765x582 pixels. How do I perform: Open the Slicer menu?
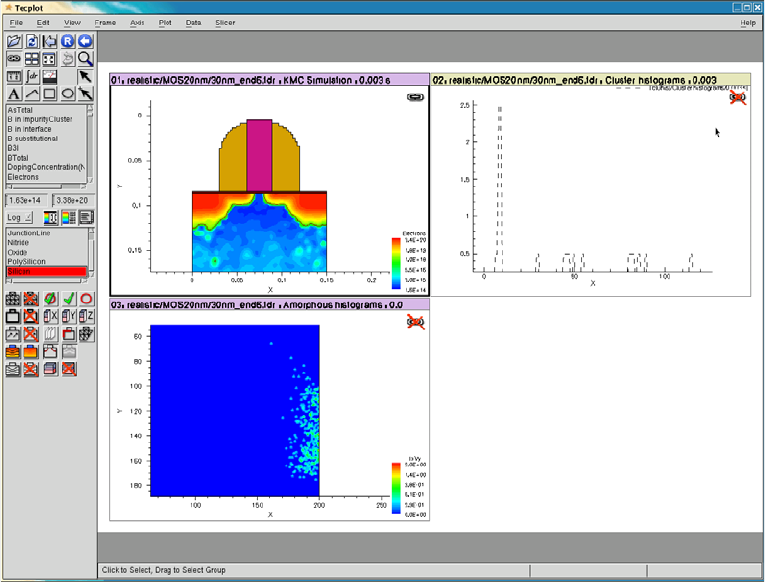(225, 22)
